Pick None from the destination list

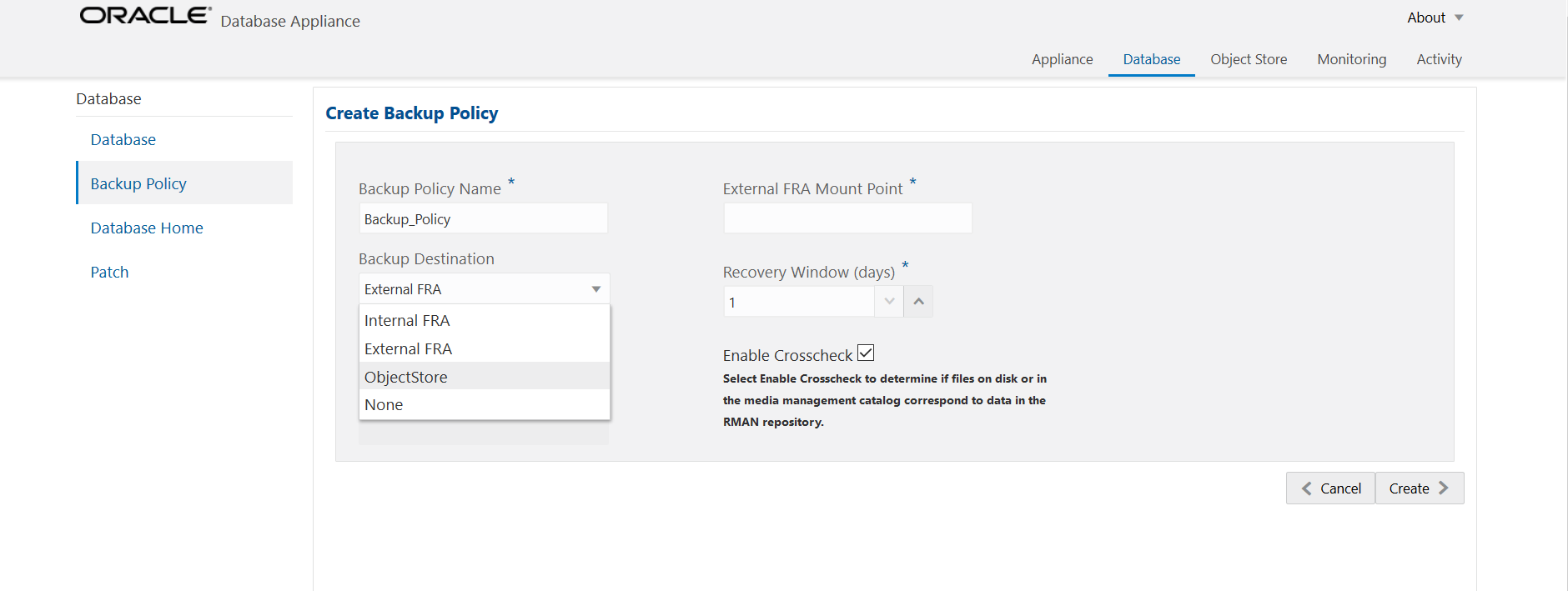pyautogui.click(x=485, y=404)
